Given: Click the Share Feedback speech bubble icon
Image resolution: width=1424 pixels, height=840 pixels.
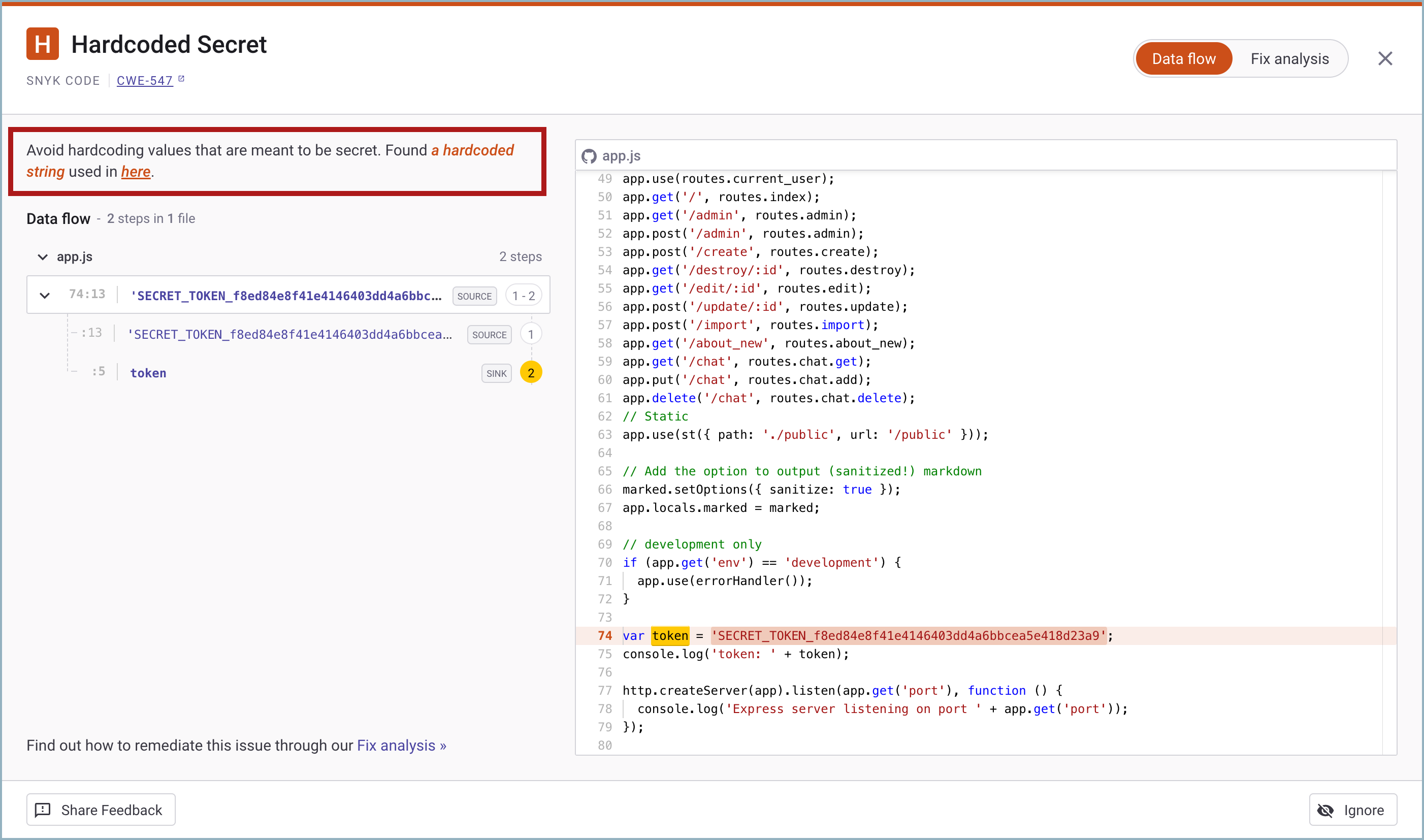Looking at the screenshot, I should (x=44, y=810).
